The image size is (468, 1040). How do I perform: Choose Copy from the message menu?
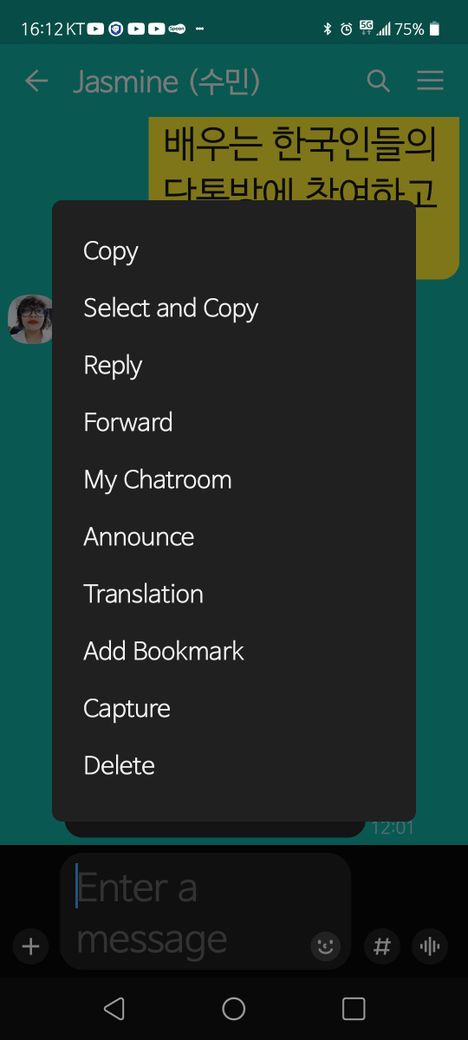pos(234,251)
